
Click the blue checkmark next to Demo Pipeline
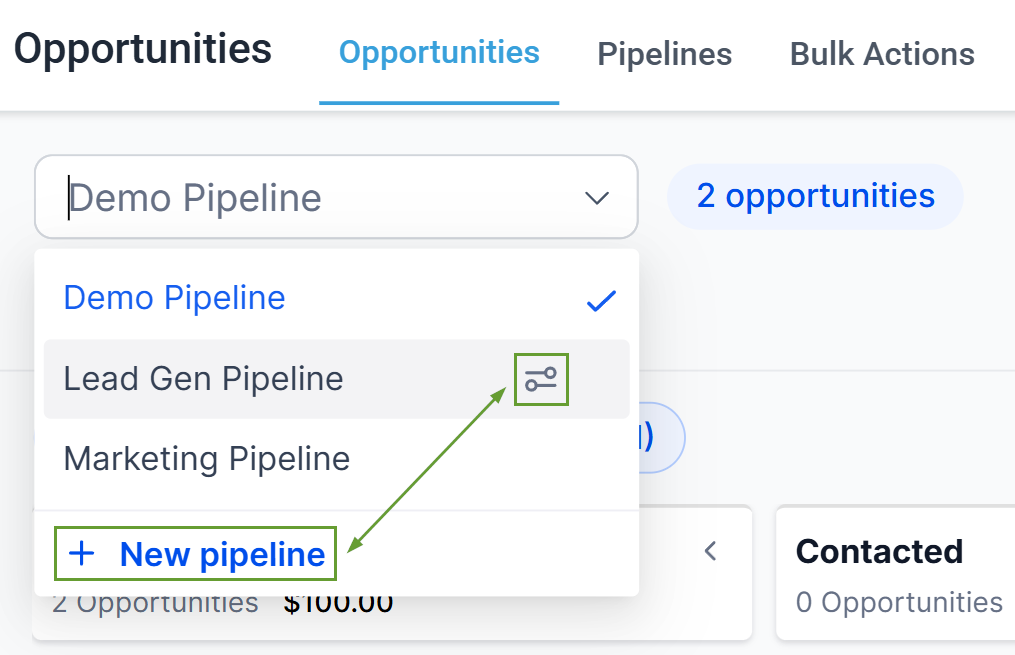(x=600, y=300)
